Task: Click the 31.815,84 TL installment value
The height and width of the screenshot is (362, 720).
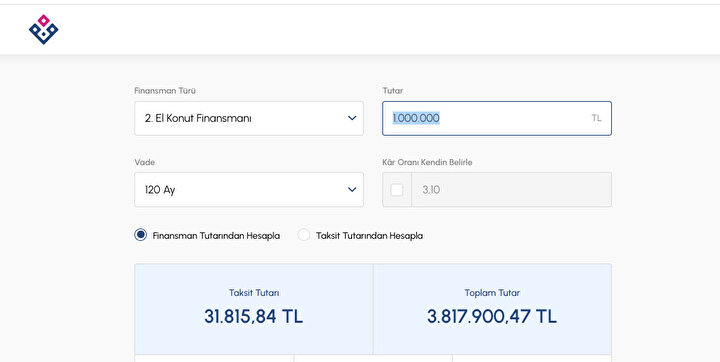Action: tap(253, 317)
